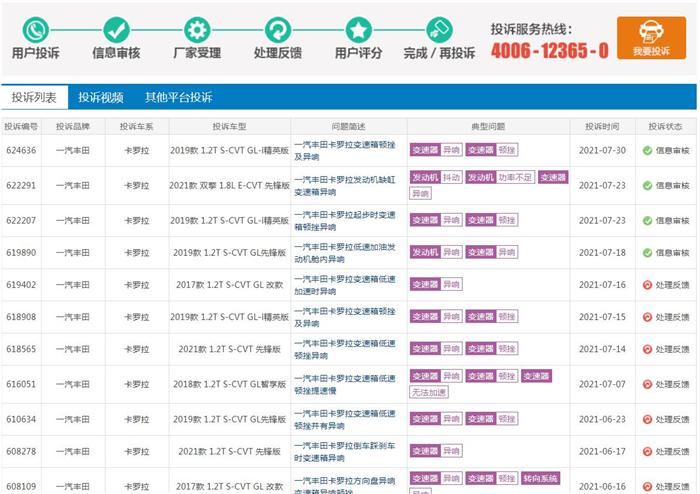This screenshot has height=494, width=700.
Task: Click red status icon for complaint 618908
Action: coord(647,317)
